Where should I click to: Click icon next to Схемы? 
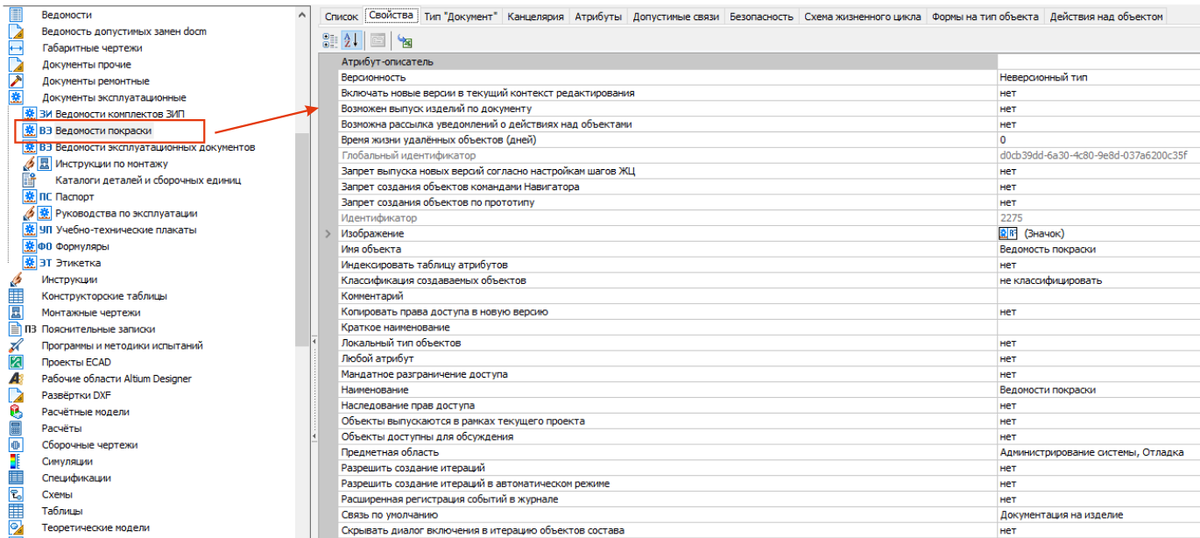pos(16,494)
